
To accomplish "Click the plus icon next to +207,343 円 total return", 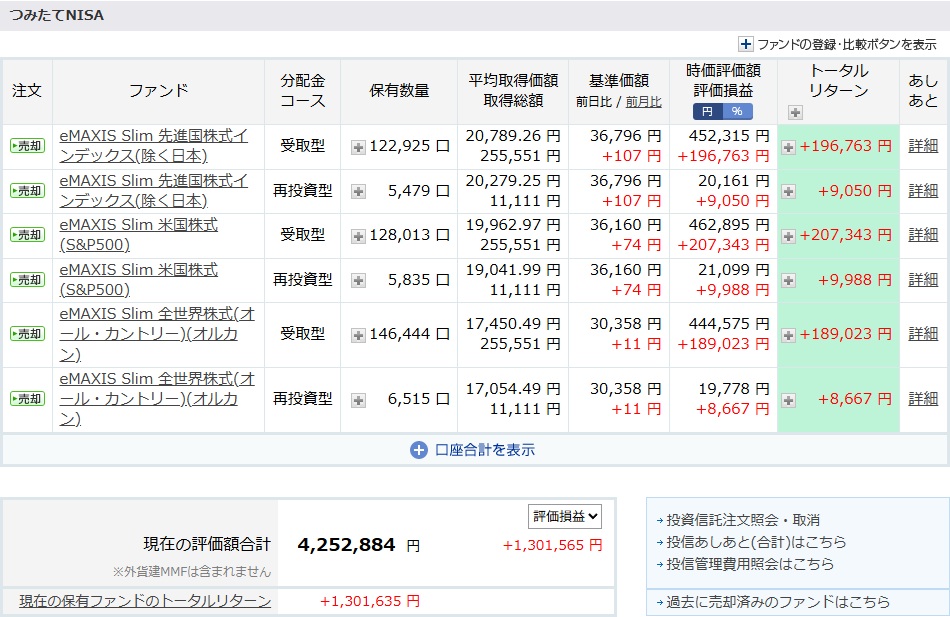I will (x=788, y=236).
